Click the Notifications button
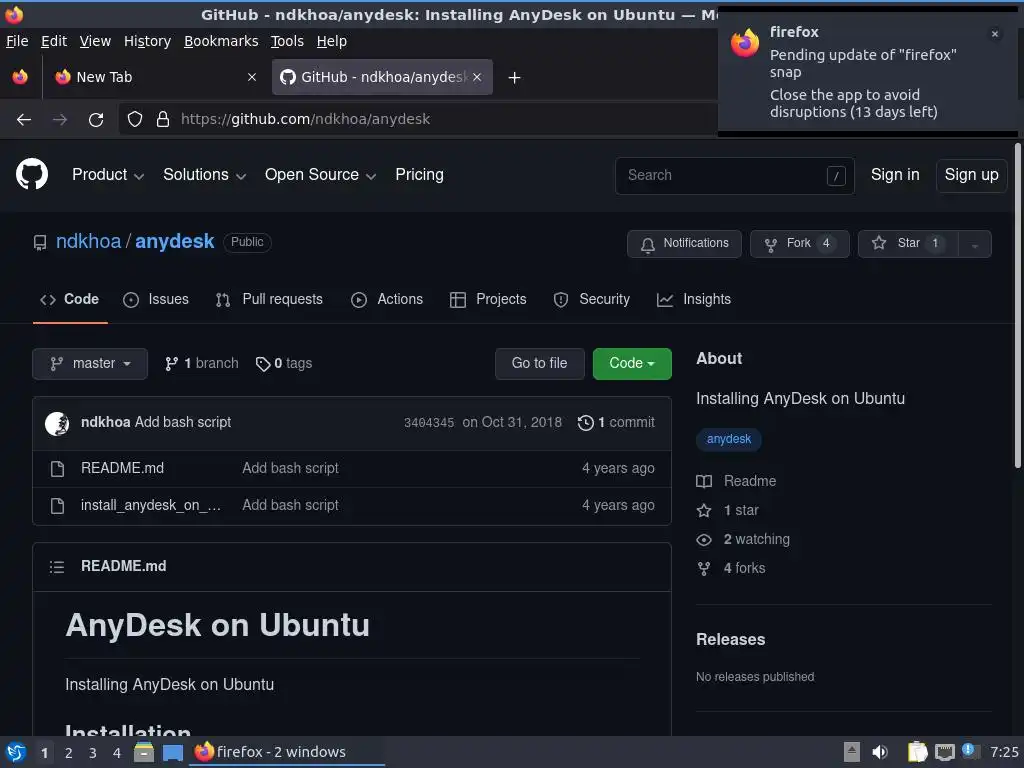The height and width of the screenshot is (768, 1024). click(x=684, y=244)
